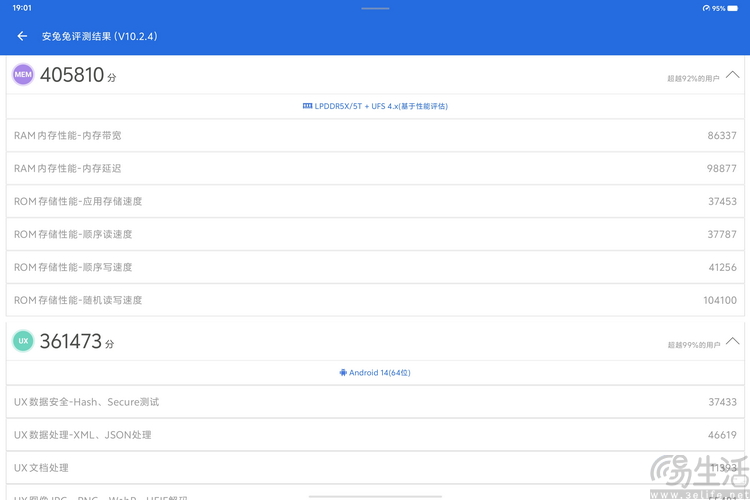Tap the 46619 XML JSON score
This screenshot has height=500, width=750.
pyautogui.click(x=722, y=435)
